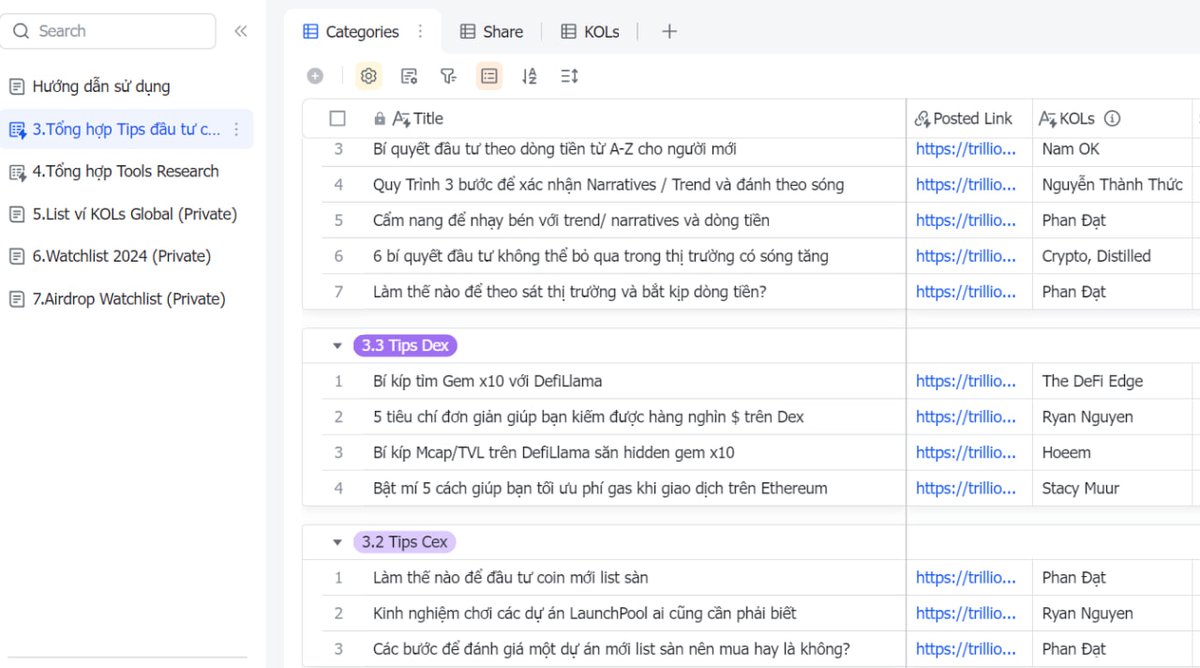The height and width of the screenshot is (668, 1200).
Task: Open the A-Z sort icon
Action: pos(528,75)
